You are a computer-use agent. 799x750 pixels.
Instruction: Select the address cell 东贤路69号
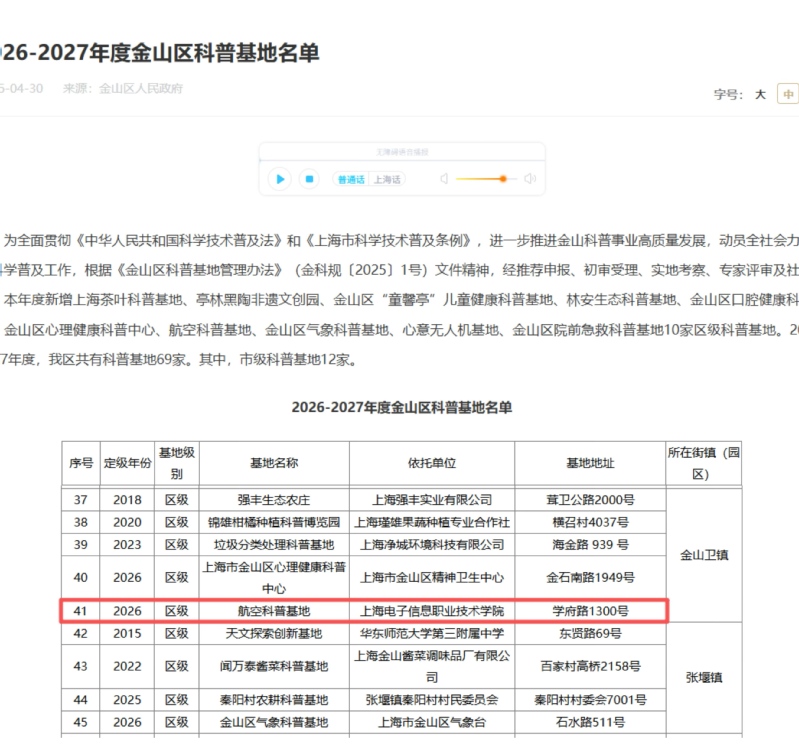point(590,633)
